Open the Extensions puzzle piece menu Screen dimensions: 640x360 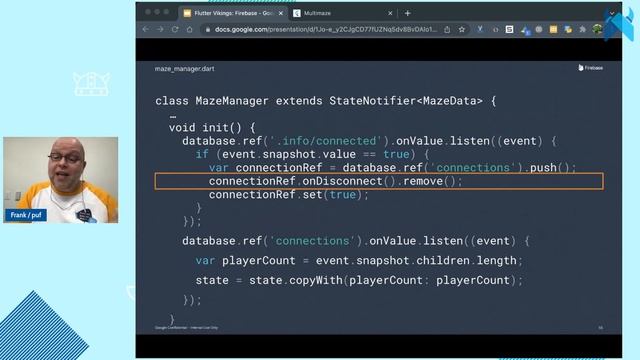point(583,29)
